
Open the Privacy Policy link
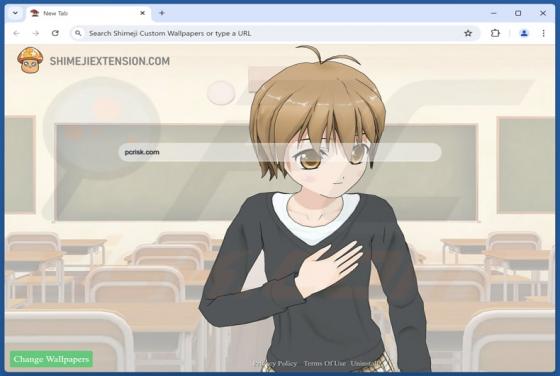point(275,364)
